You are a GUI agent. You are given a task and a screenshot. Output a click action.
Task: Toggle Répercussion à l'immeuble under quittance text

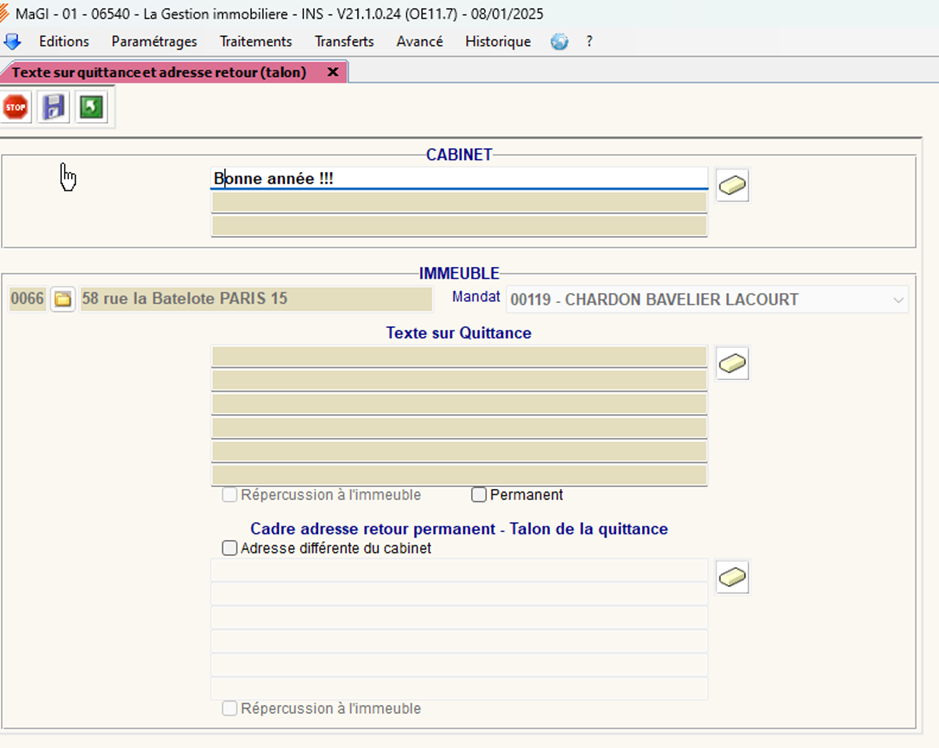tap(230, 495)
